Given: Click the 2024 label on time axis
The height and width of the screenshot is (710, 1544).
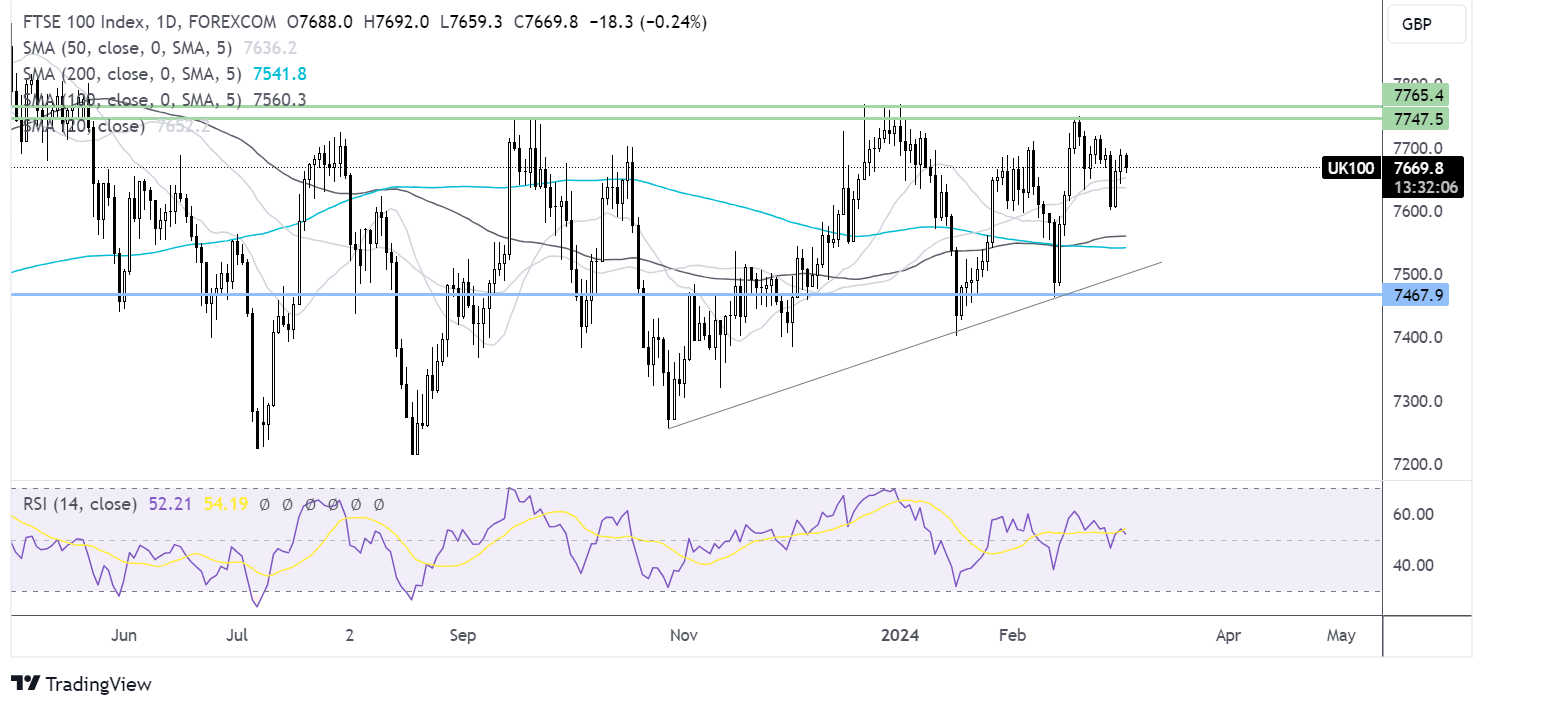Looking at the screenshot, I should point(899,635).
